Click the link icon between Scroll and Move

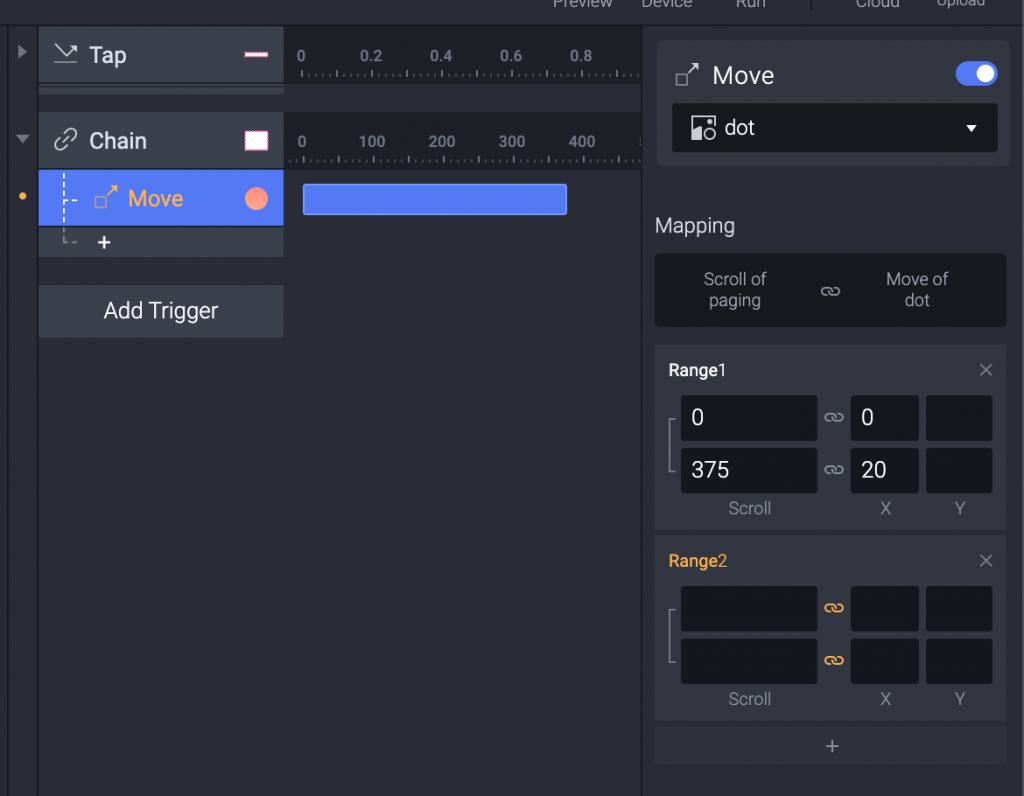coord(830,291)
